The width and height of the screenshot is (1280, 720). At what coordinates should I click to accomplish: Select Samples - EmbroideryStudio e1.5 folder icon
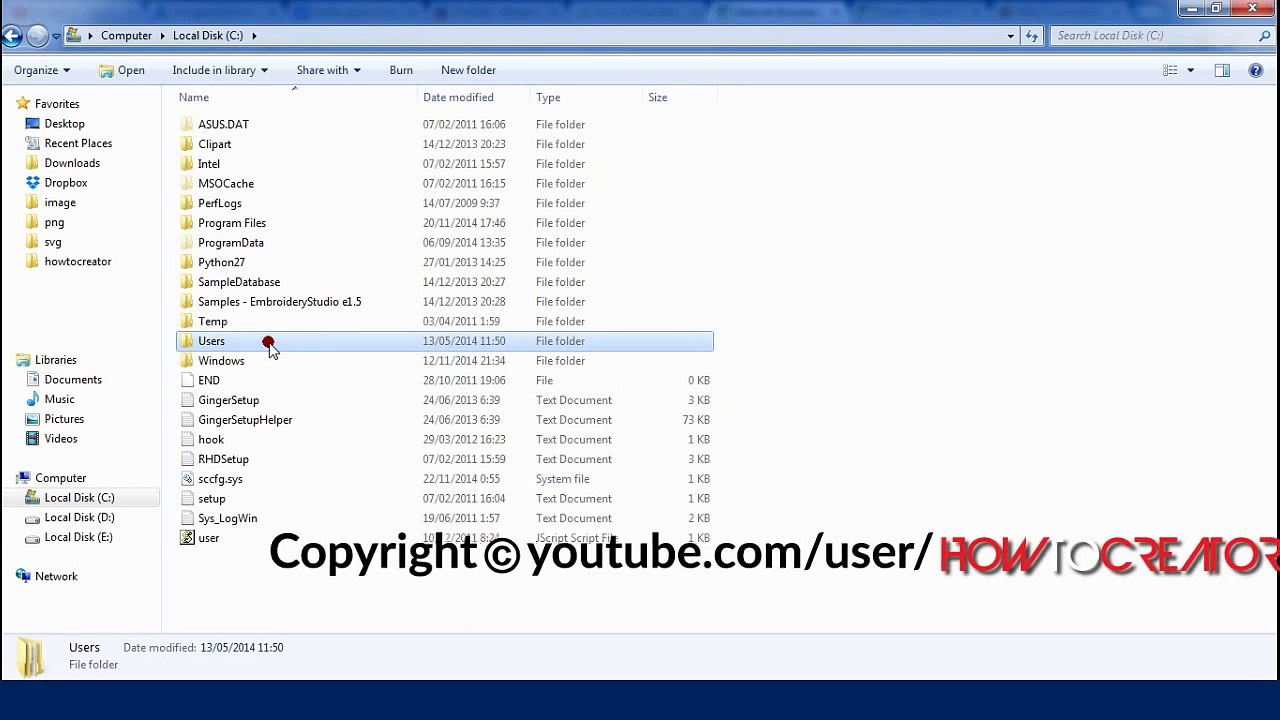(187, 301)
